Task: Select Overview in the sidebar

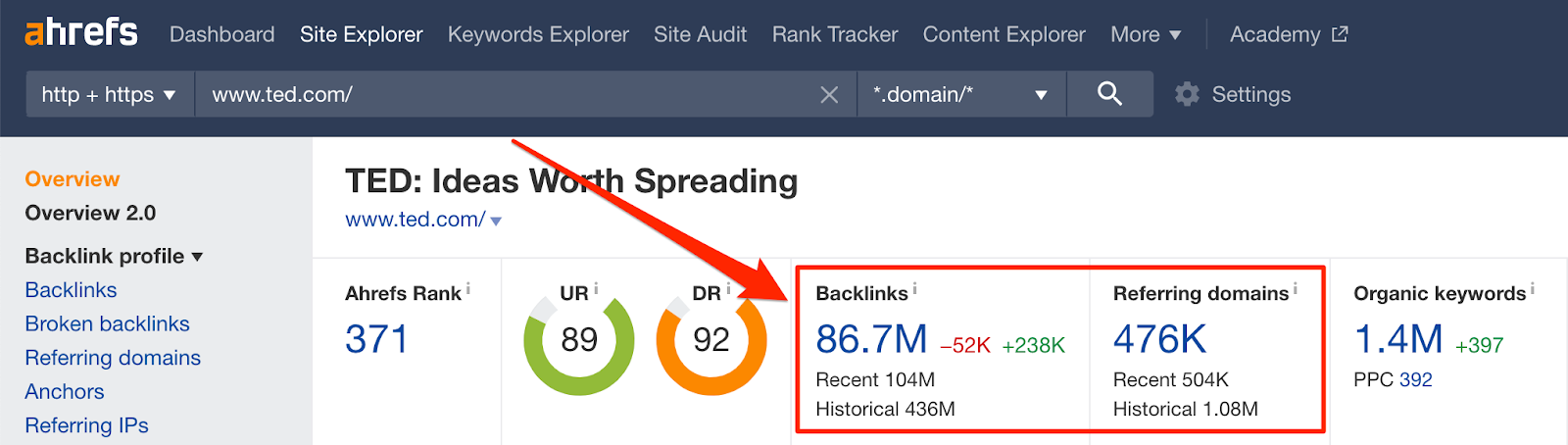Action: [x=73, y=179]
